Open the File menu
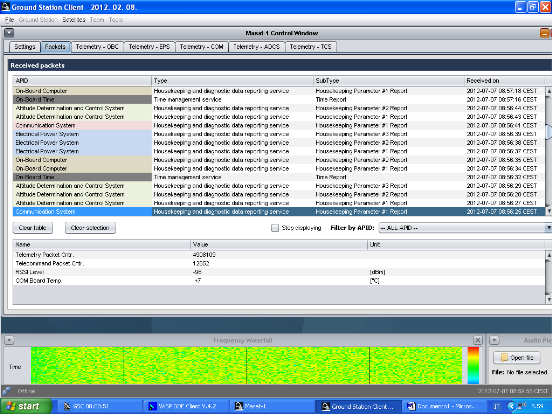Viewport: 552px width, 414px height. [9, 20]
